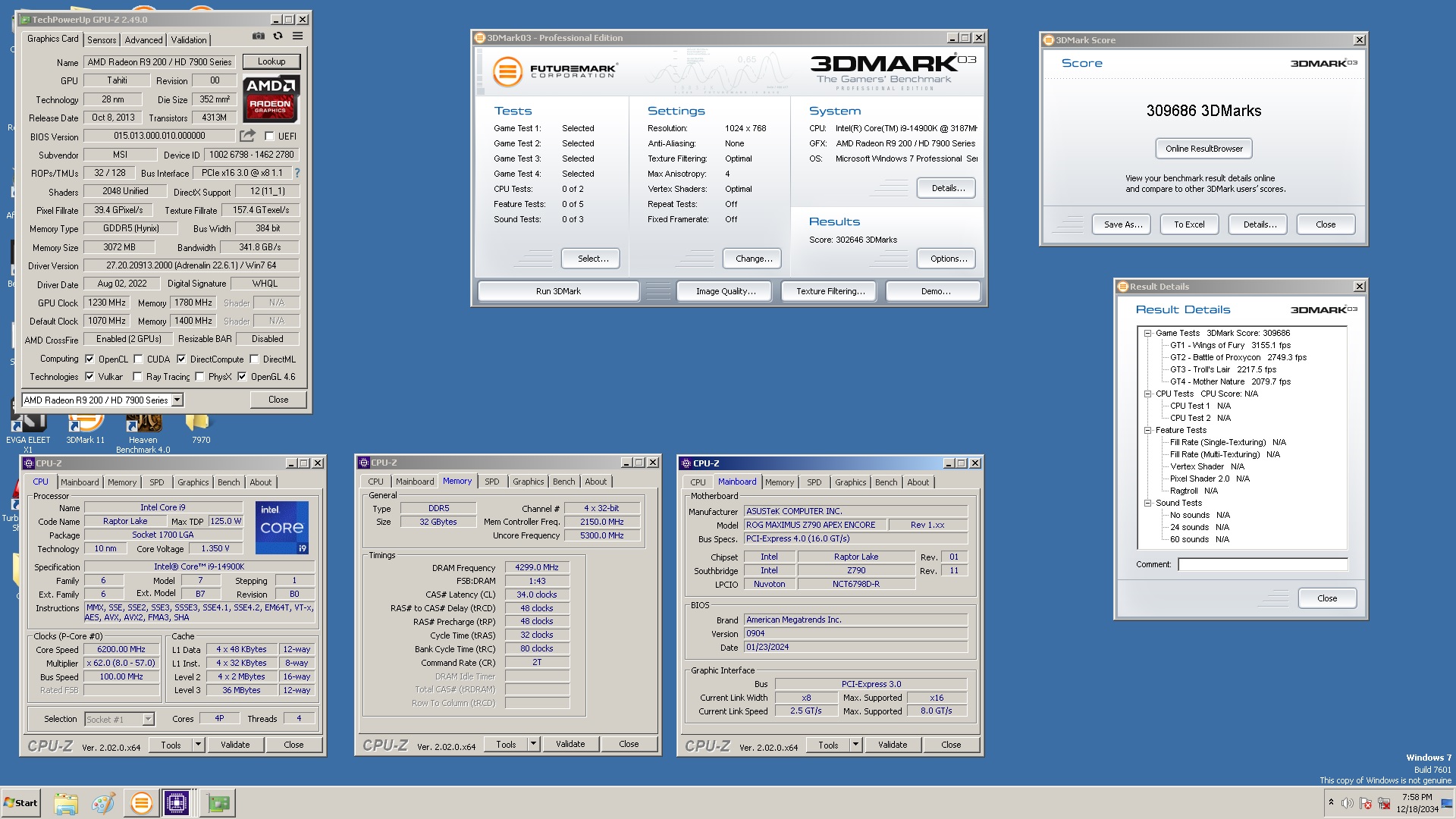This screenshot has width=1456, height=819.
Task: Toggle the CUDA checkbox
Action: click(138, 359)
